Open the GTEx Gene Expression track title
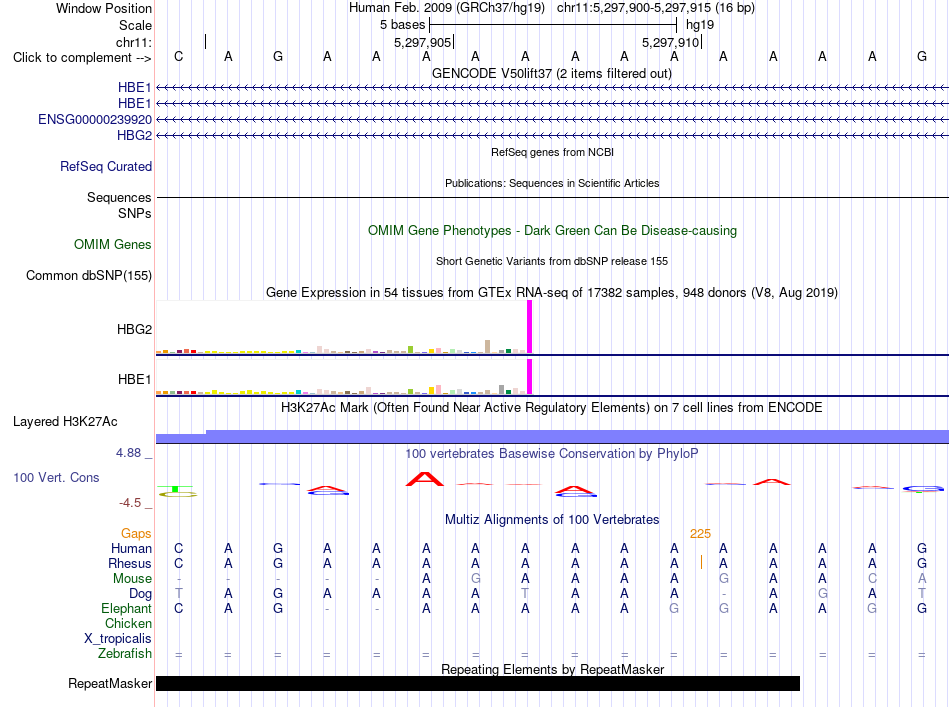The width and height of the screenshot is (950, 707). tap(552, 293)
